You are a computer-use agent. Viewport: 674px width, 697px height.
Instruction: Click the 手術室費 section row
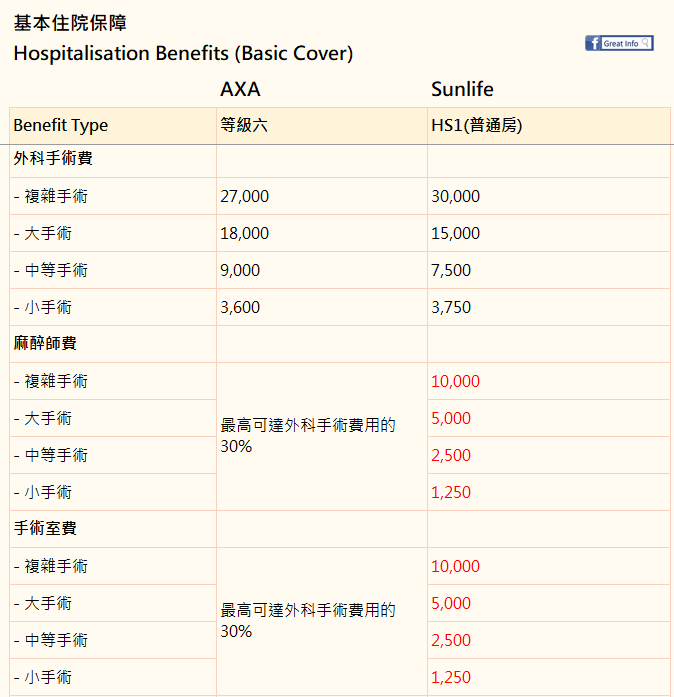click(x=340, y=529)
